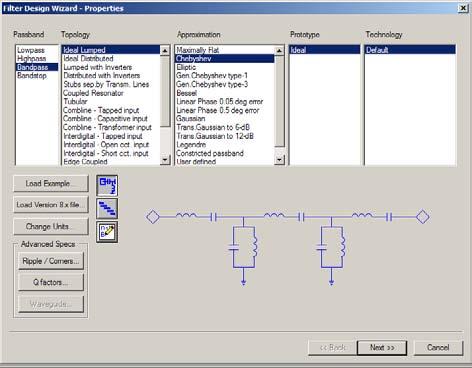Close the Filter Design Wizard dialog
472x368 pixels.
[x=463, y=8]
